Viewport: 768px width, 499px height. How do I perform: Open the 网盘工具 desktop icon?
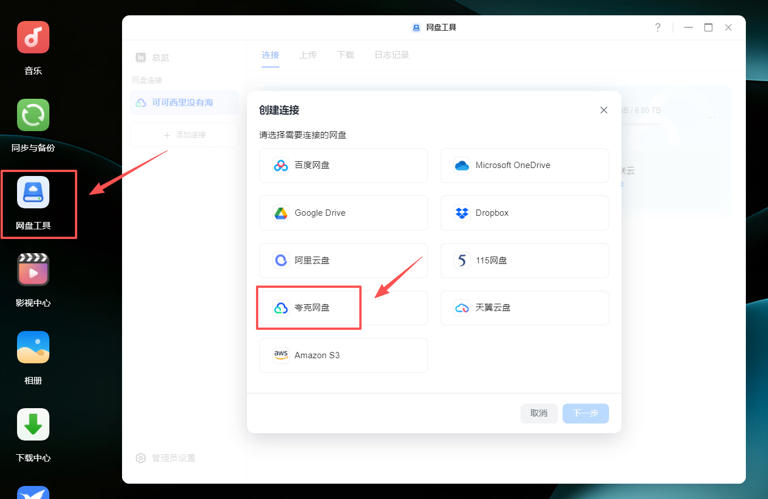(x=33, y=192)
